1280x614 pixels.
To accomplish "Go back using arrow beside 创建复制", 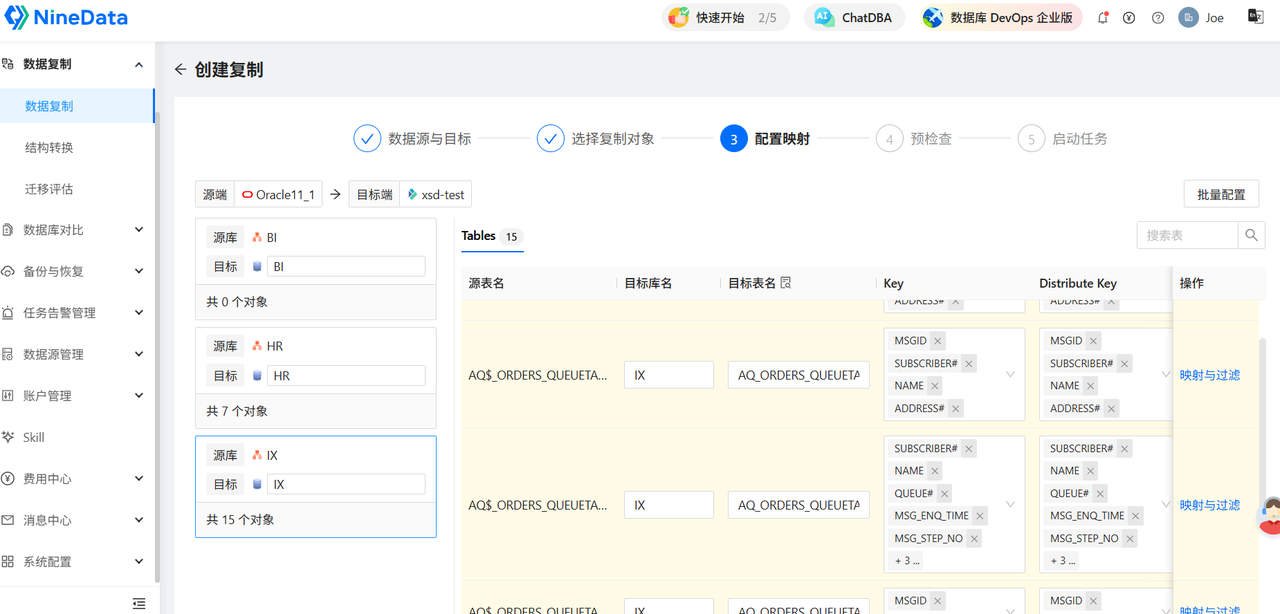I will (x=180, y=70).
